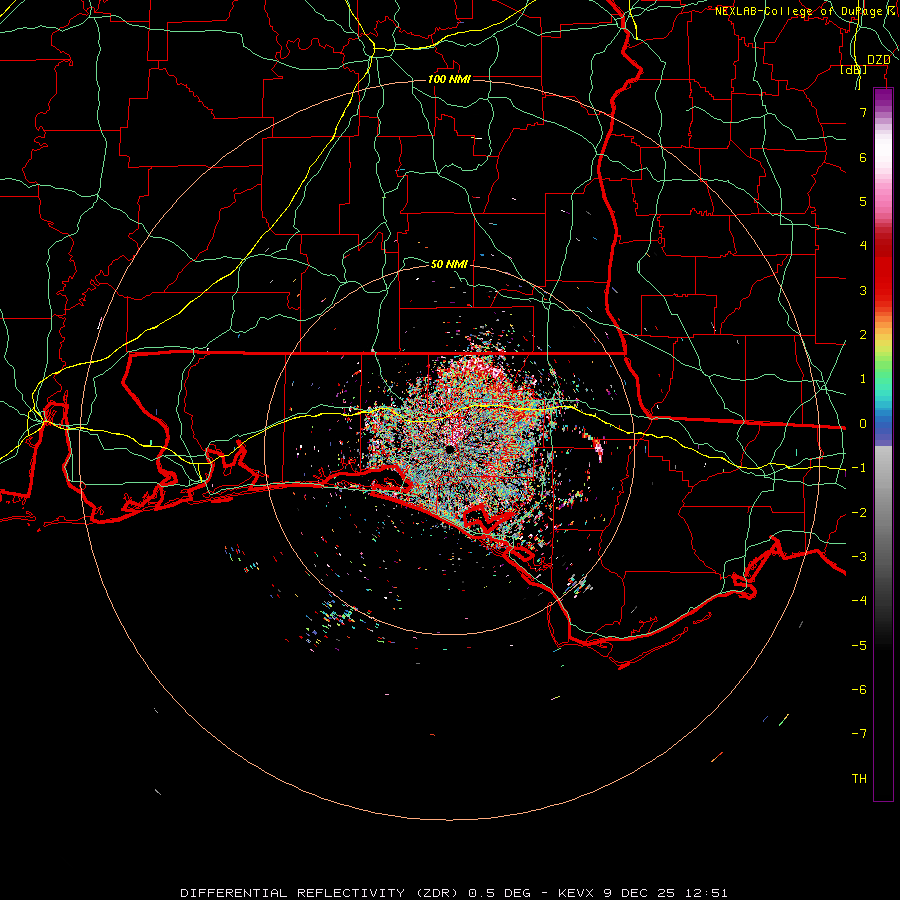Image resolution: width=900 pixels, height=900 pixels.
Task: Click the -7 value on the color scale
Action: pos(859,734)
